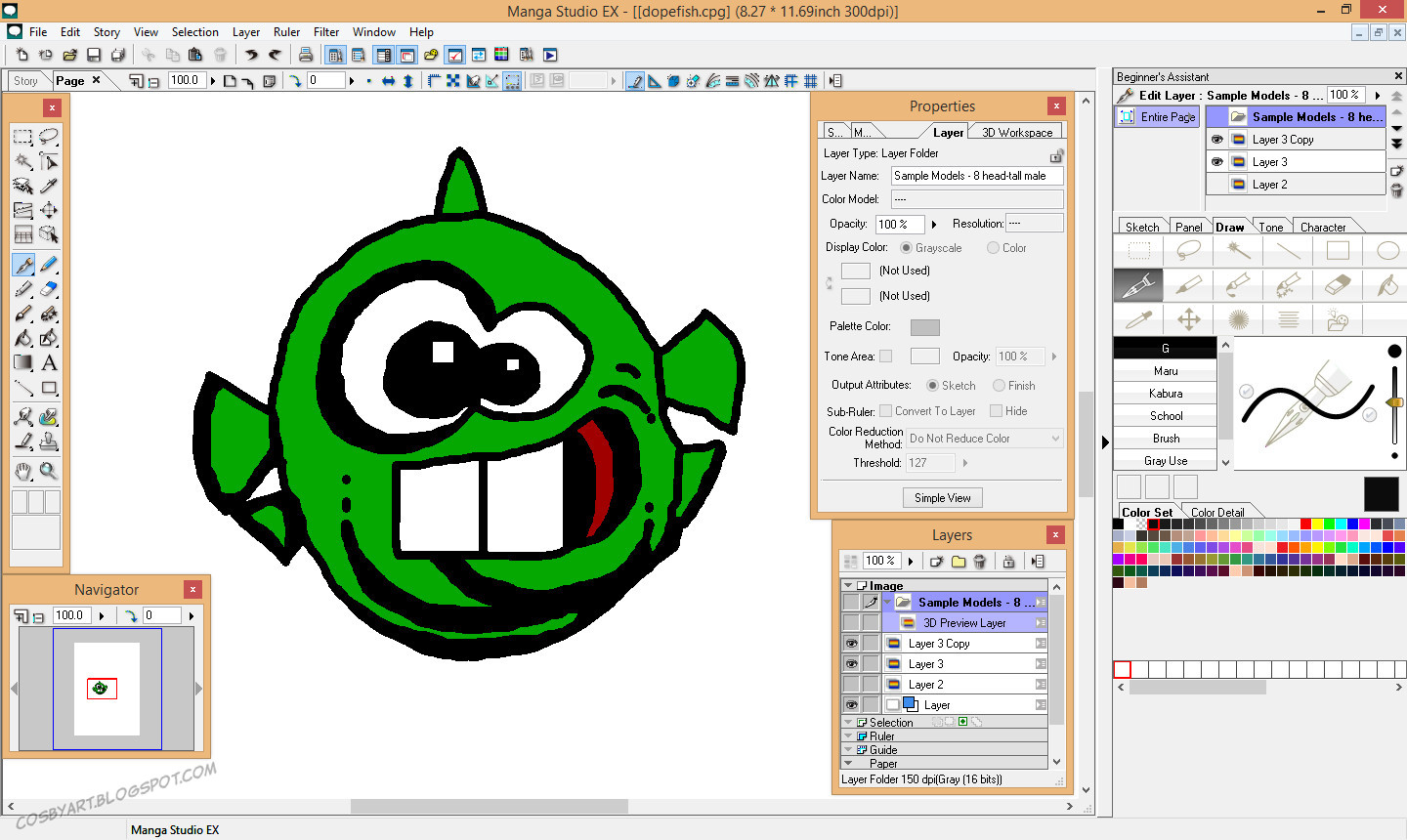Switch to the Tone tab in Beginner's Assistant
Image resolution: width=1407 pixels, height=840 pixels.
[1271, 227]
